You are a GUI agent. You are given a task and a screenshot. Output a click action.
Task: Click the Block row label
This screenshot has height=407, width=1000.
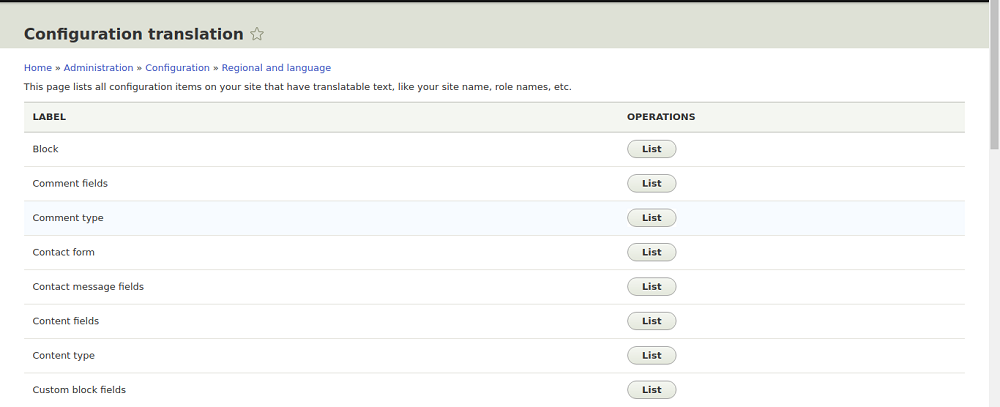[x=46, y=149]
